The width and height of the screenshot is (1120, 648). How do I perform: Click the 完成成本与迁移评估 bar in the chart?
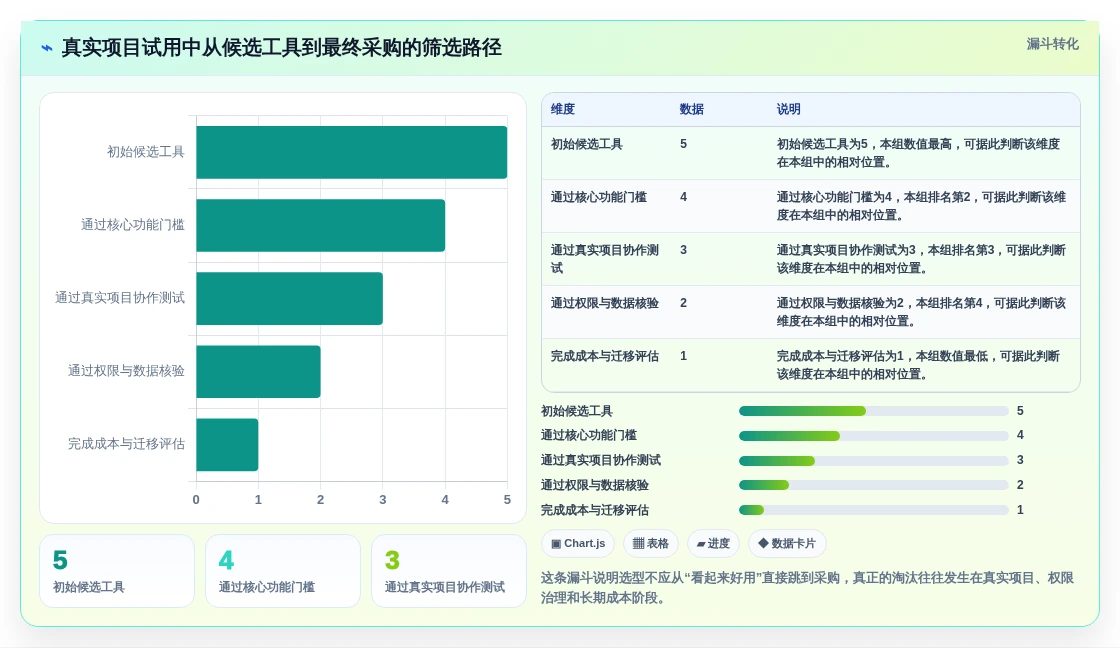point(227,444)
